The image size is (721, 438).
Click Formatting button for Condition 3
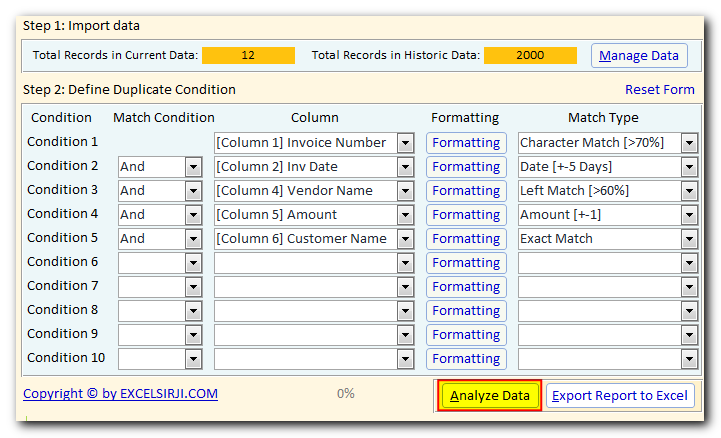coord(466,191)
